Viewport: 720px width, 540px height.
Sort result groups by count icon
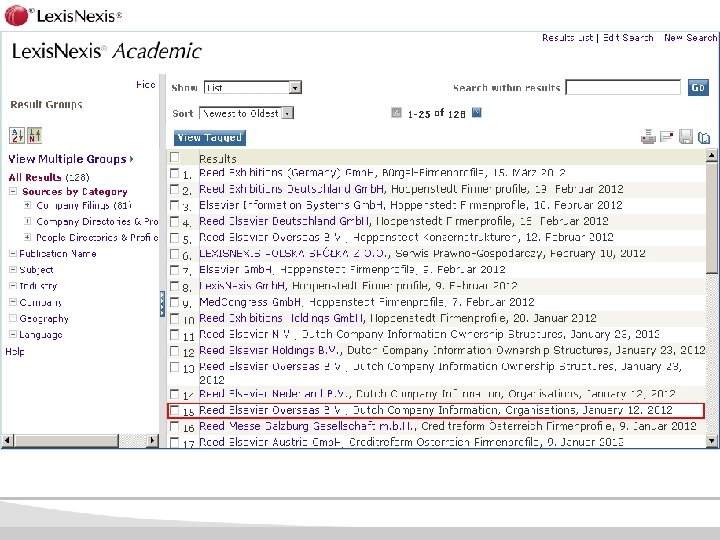34,135
